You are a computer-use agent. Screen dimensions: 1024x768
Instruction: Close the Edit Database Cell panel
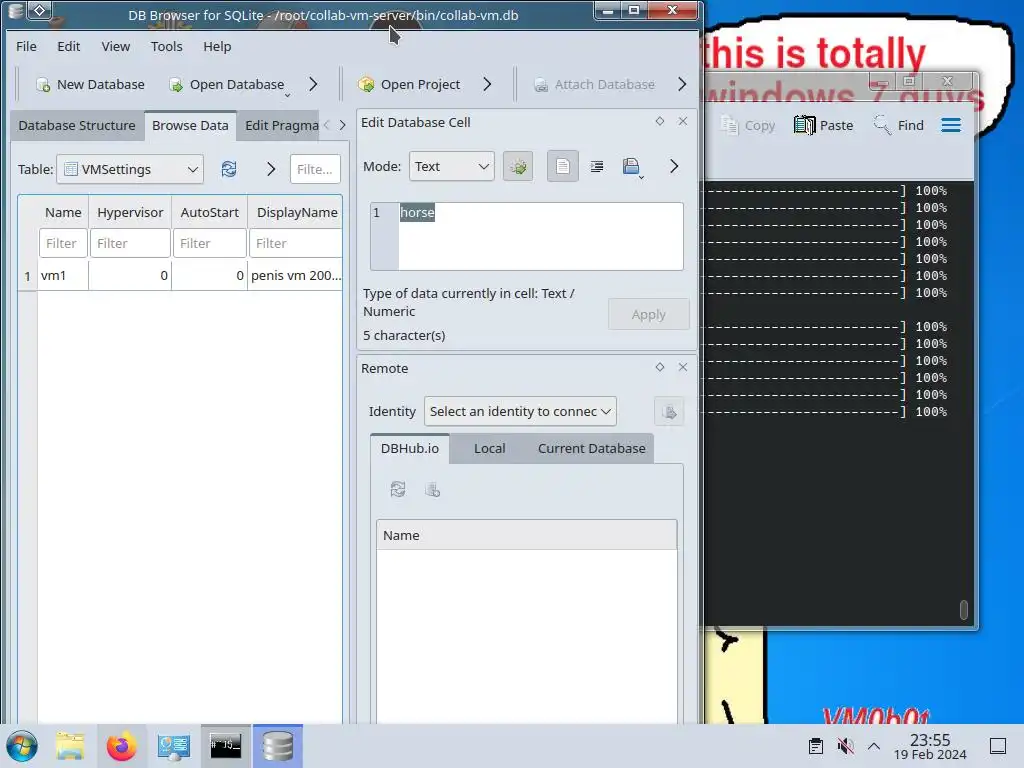[683, 121]
